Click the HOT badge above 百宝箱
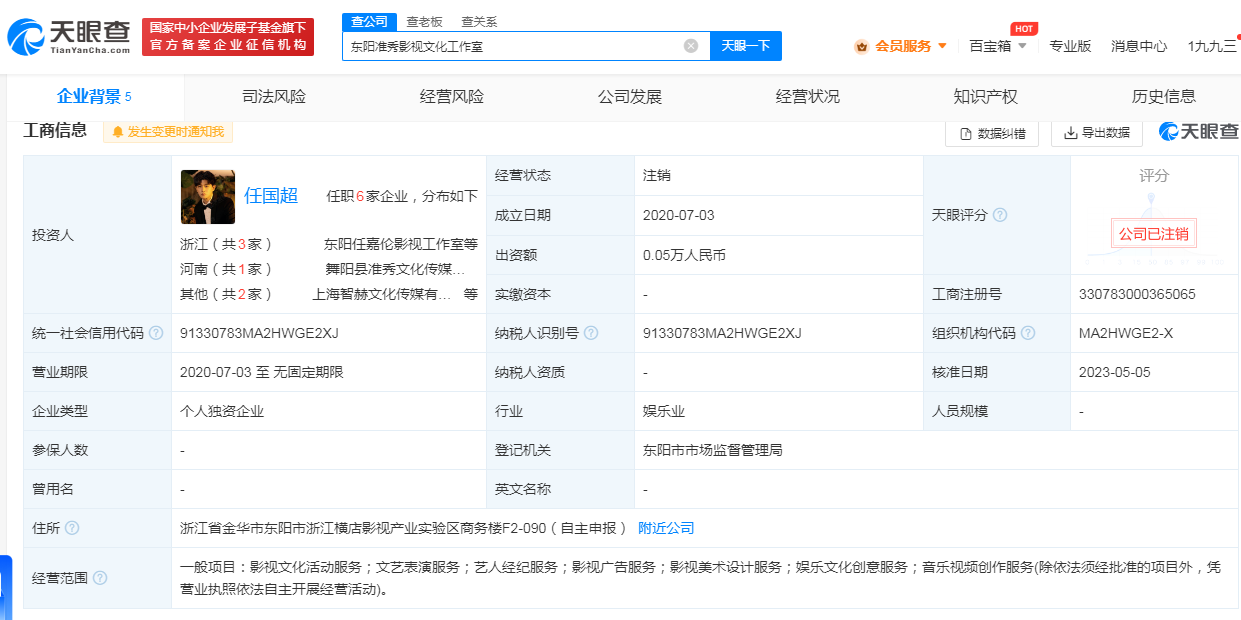Screen dimensions: 1241x620 coord(1023,28)
